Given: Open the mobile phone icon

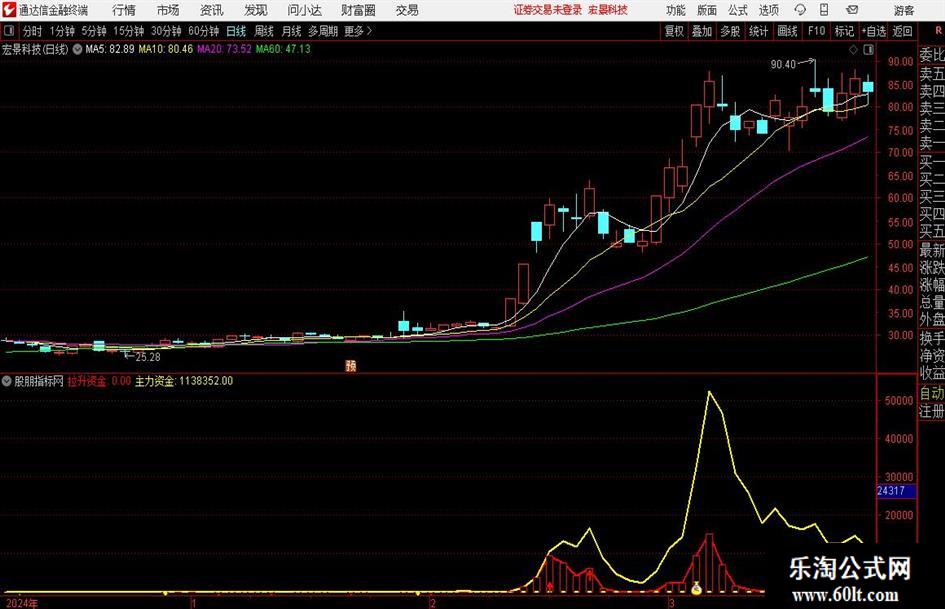Looking at the screenshot, I should coord(824,10).
